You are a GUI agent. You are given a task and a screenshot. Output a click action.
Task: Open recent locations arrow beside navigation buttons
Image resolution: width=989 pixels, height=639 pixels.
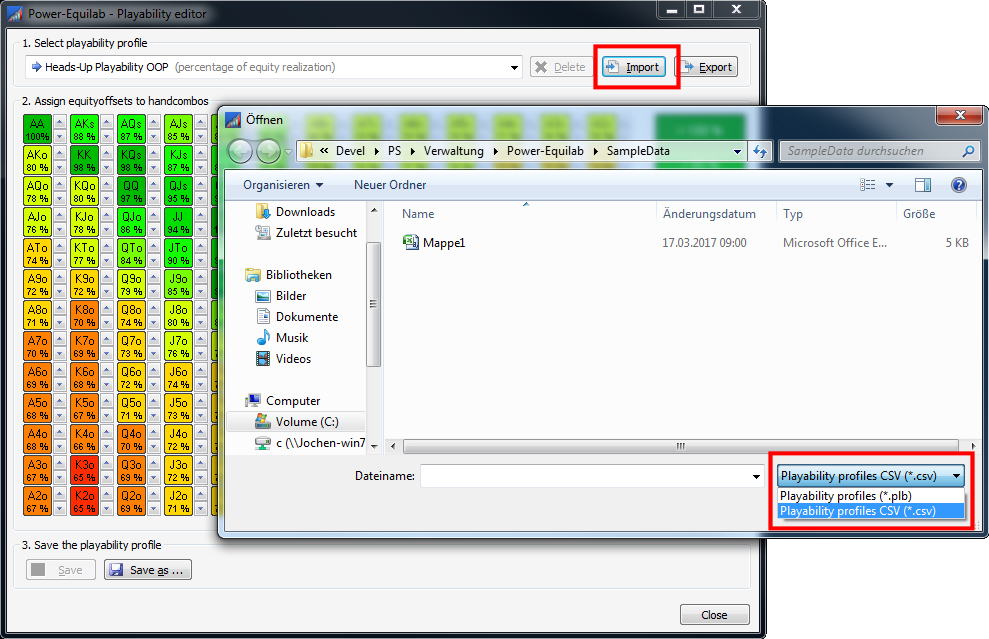pyautogui.click(x=288, y=152)
